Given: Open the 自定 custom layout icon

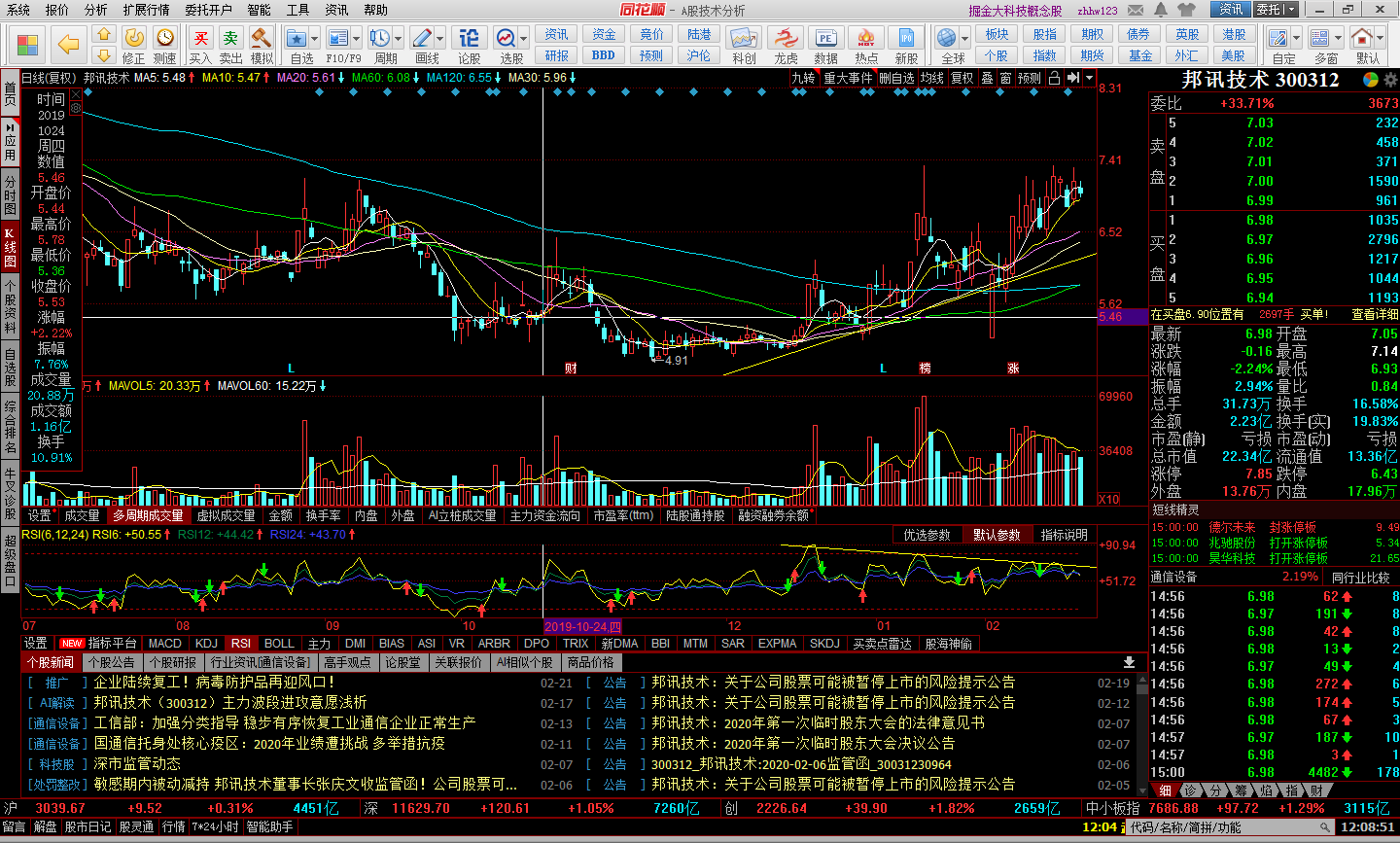Looking at the screenshot, I should [1278, 37].
